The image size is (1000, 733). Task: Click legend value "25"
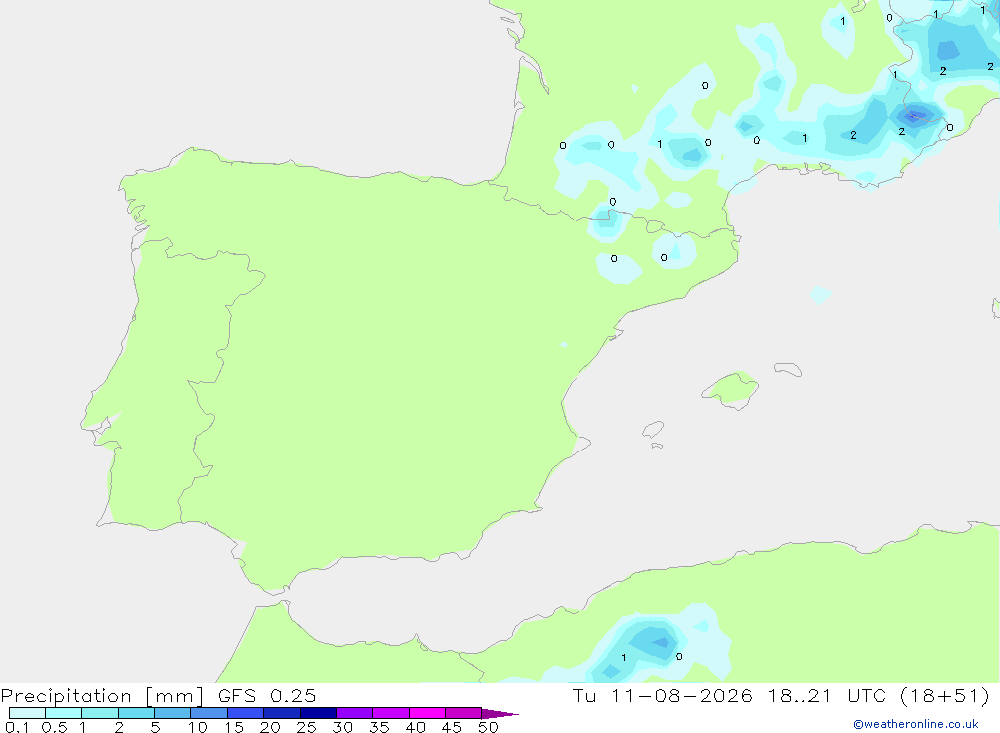pyautogui.click(x=306, y=727)
